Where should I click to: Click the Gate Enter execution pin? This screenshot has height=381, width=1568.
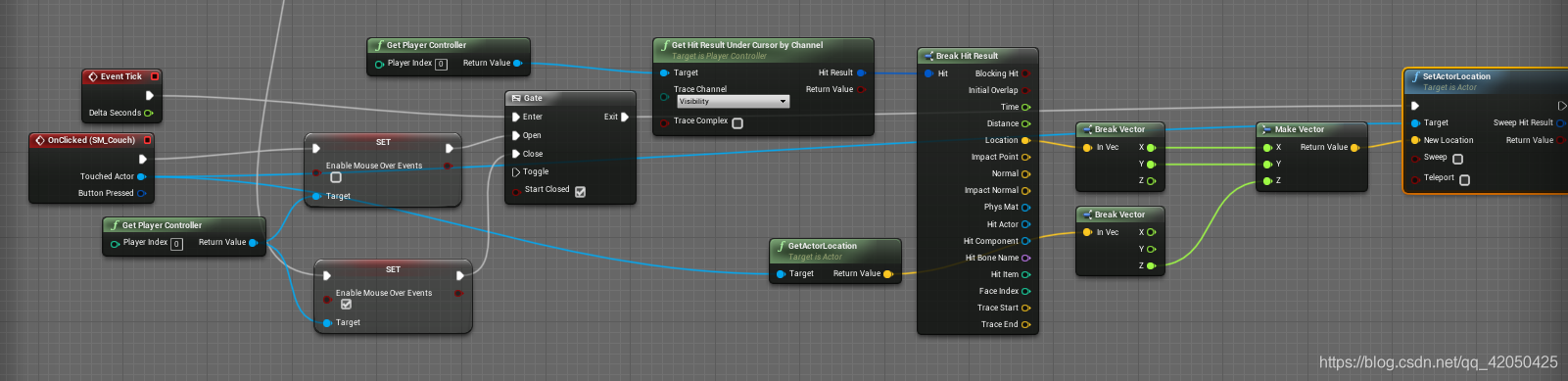coord(516,117)
